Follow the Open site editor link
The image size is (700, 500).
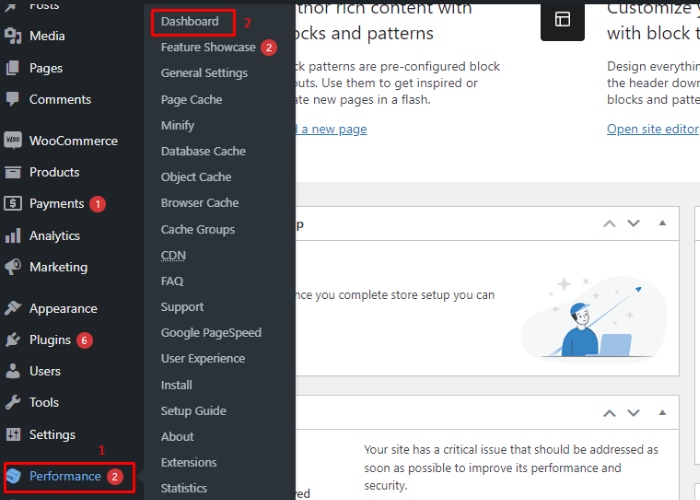tap(653, 129)
